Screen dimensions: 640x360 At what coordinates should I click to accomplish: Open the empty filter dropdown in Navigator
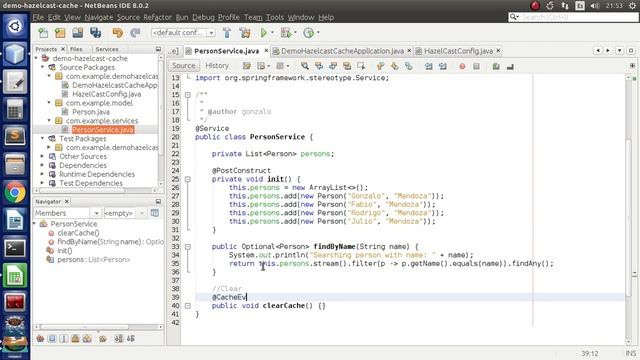coord(142,213)
